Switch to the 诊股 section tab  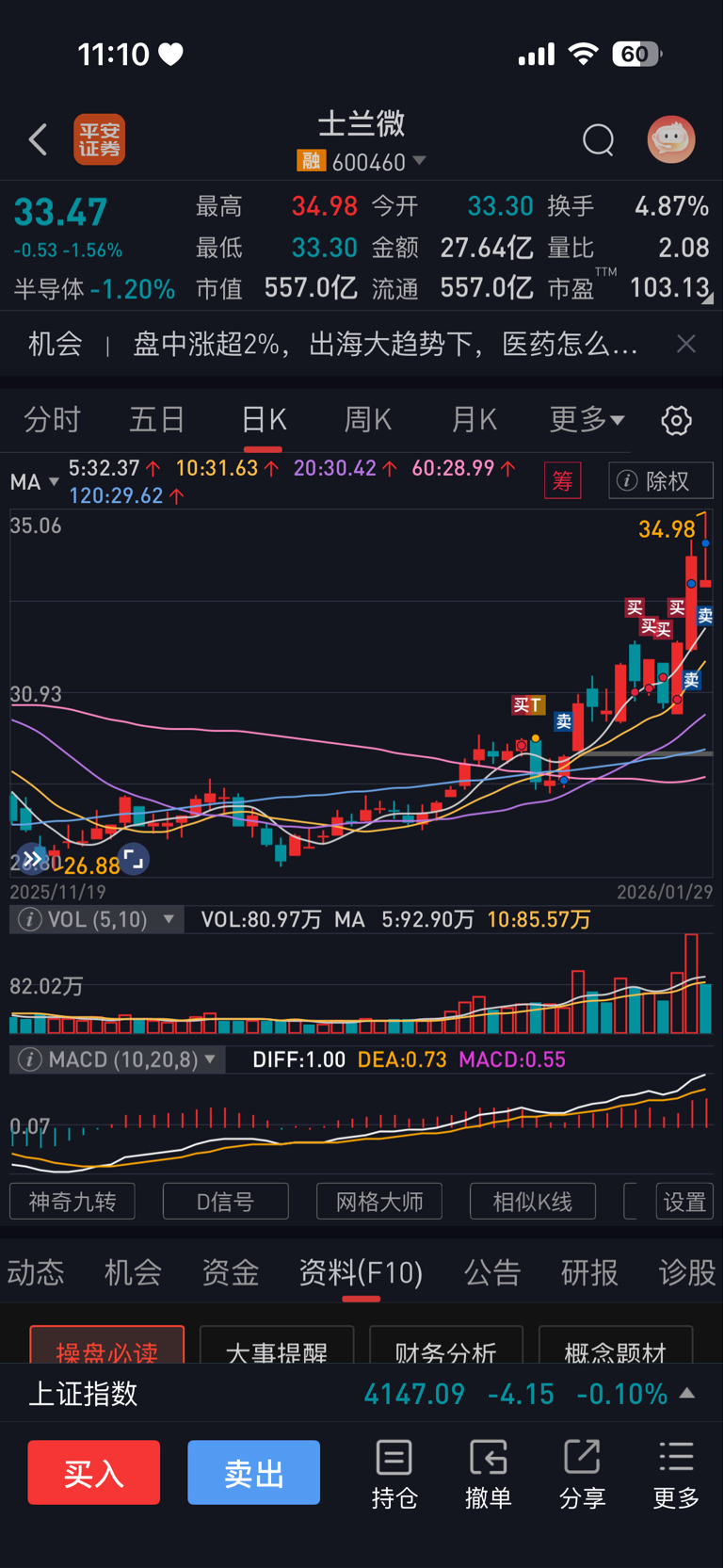(x=687, y=1273)
